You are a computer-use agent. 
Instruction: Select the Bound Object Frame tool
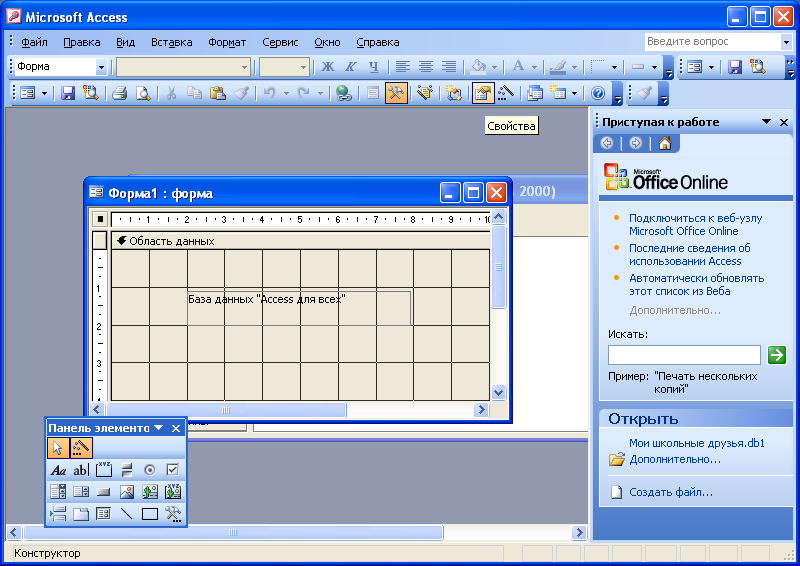coord(172,492)
